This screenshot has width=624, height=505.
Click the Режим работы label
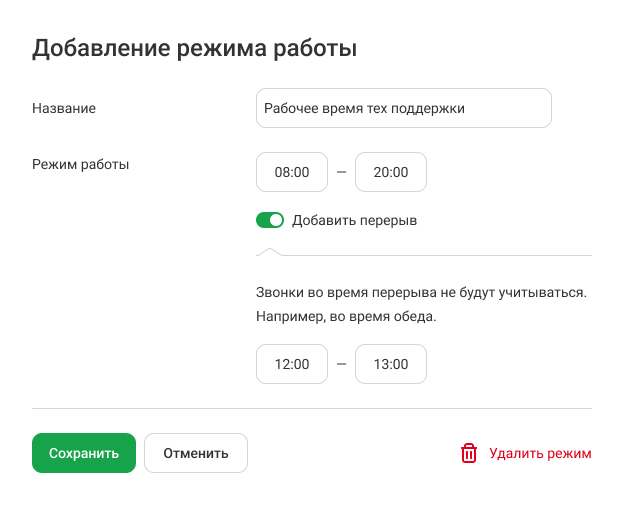(x=80, y=164)
